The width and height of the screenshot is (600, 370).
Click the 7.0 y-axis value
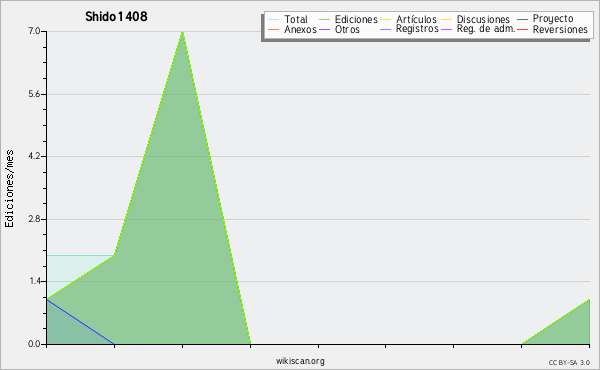(34, 31)
